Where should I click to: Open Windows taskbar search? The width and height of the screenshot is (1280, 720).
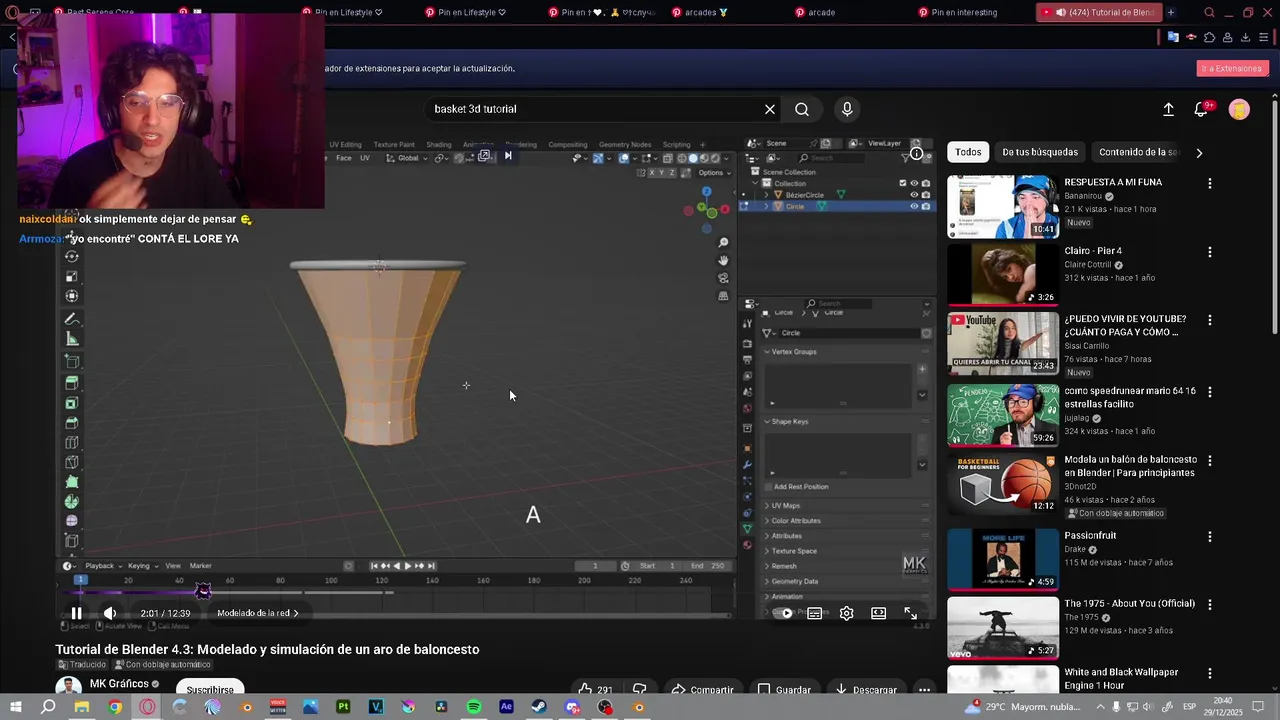(x=48, y=707)
